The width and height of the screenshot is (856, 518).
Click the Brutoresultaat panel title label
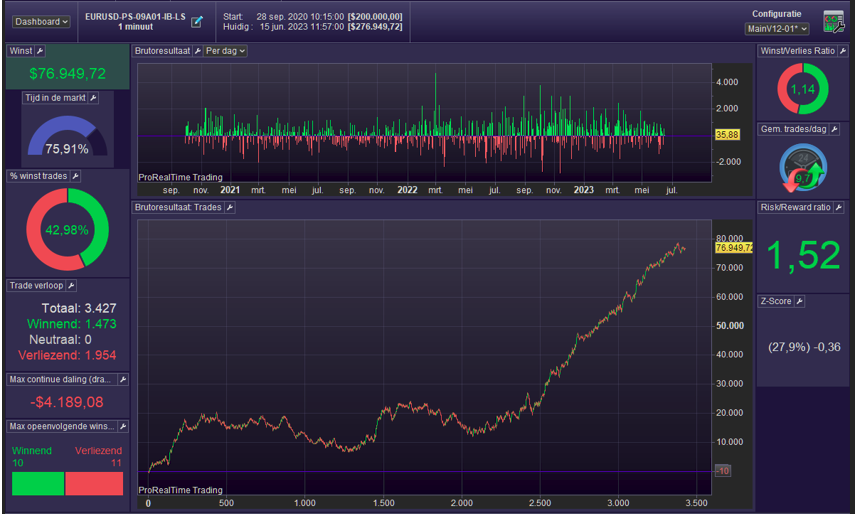pos(163,51)
